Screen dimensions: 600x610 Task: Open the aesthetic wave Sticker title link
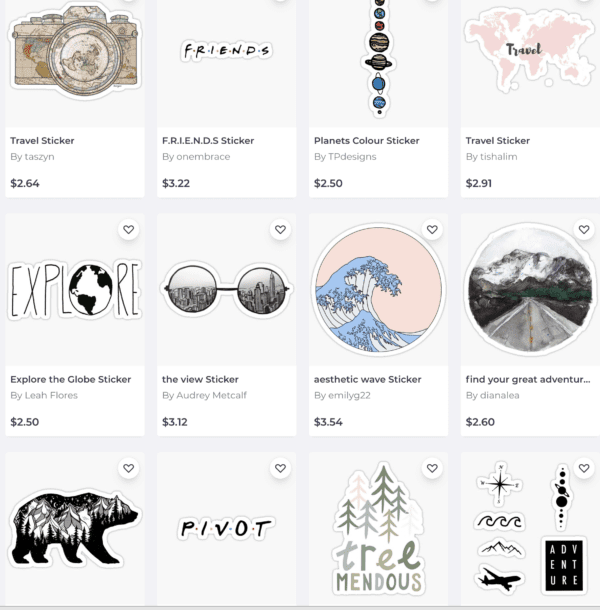[367, 379]
